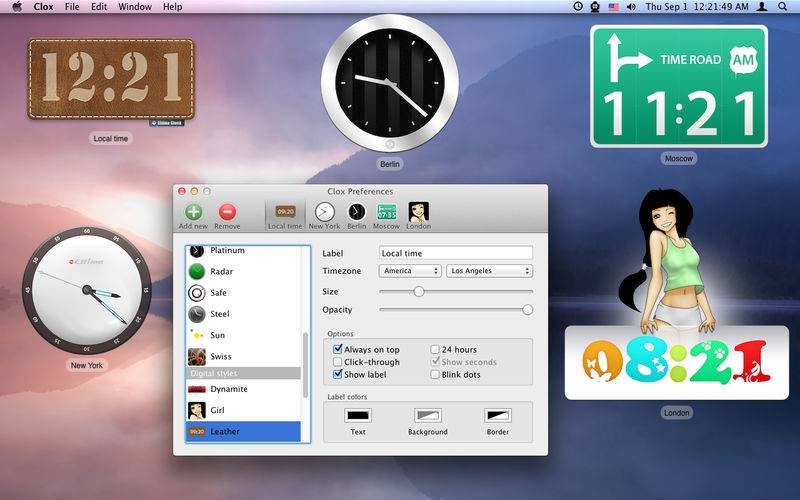The image size is (800, 500).
Task: Click the green Add new clock icon
Action: pos(193,212)
